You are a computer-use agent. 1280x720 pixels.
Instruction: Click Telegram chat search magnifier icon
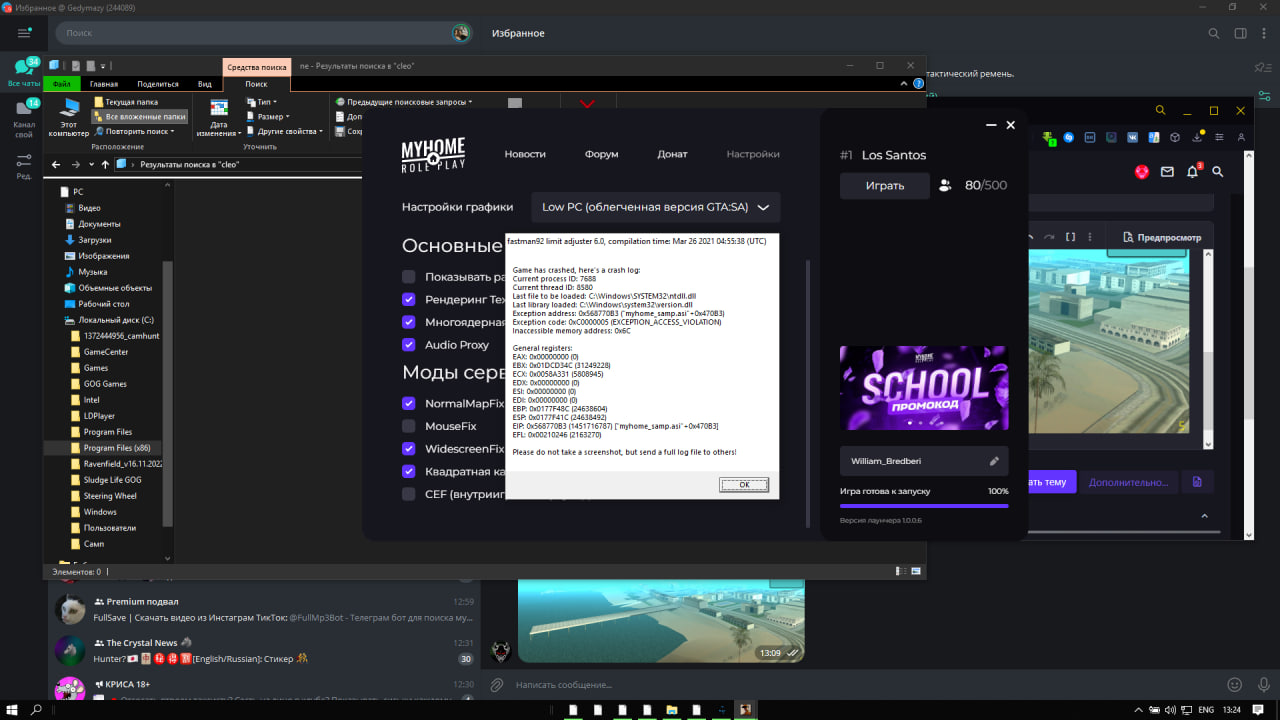click(x=1214, y=33)
